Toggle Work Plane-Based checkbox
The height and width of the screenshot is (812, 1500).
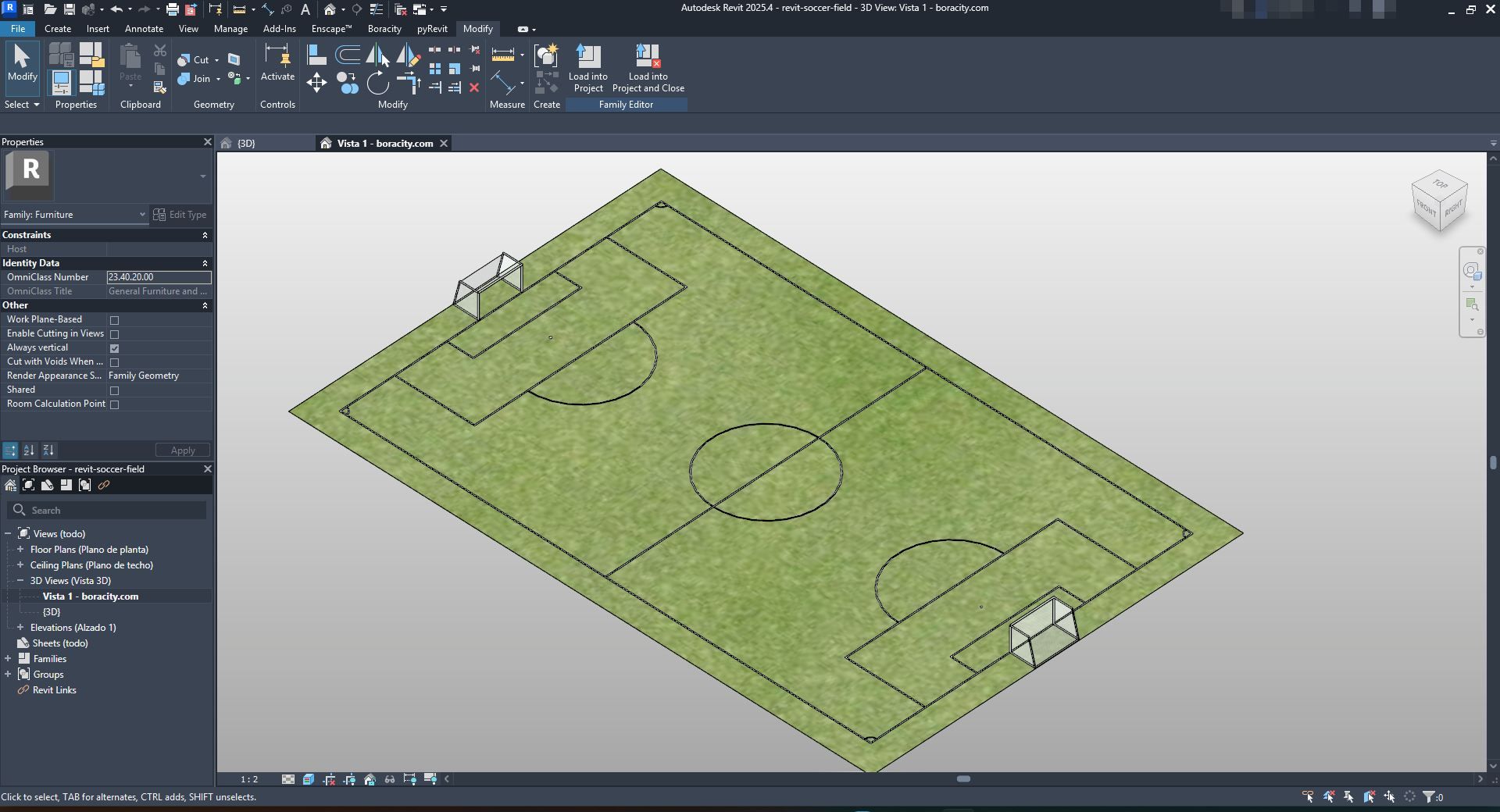pyautogui.click(x=115, y=320)
